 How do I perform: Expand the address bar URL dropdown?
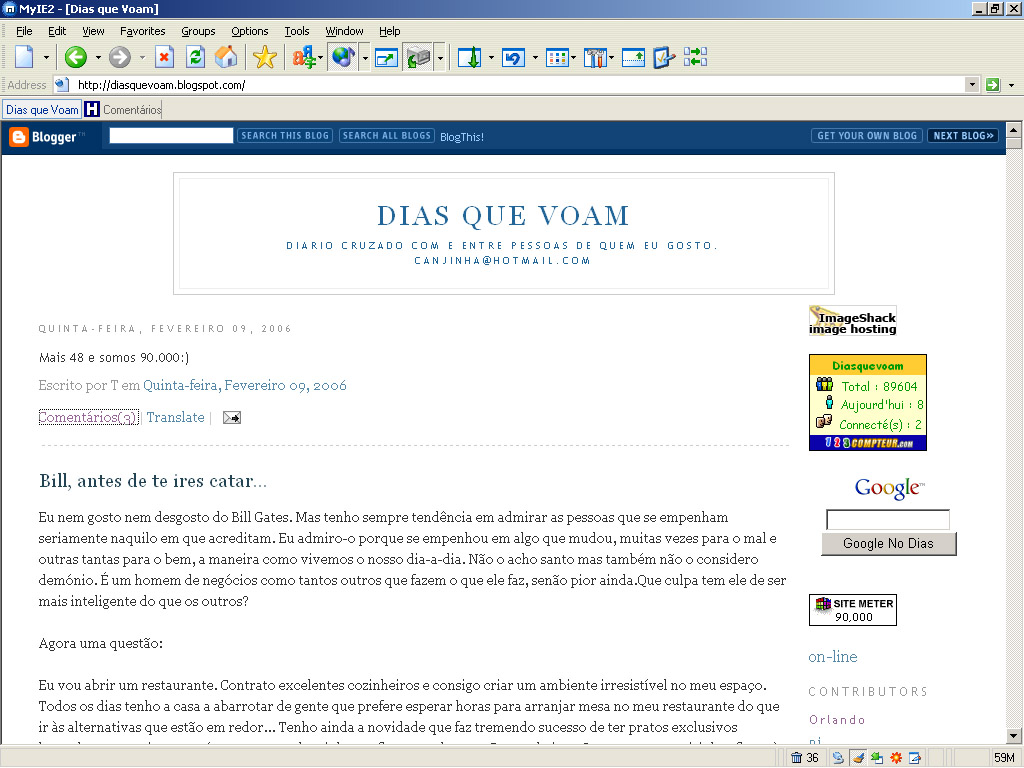tap(972, 85)
